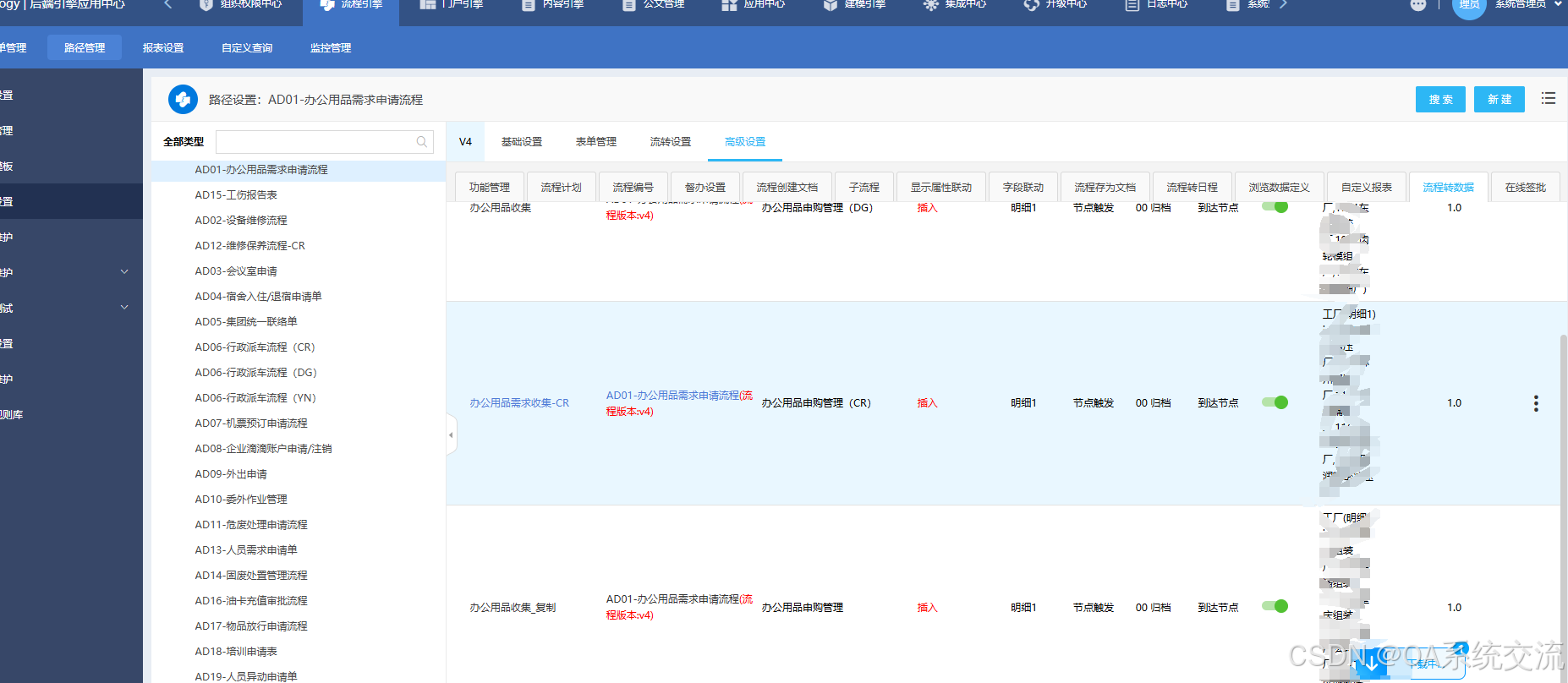The width and height of the screenshot is (1568, 683).
Task: Open 报表设置 in the sub navigation
Action: click(x=163, y=47)
